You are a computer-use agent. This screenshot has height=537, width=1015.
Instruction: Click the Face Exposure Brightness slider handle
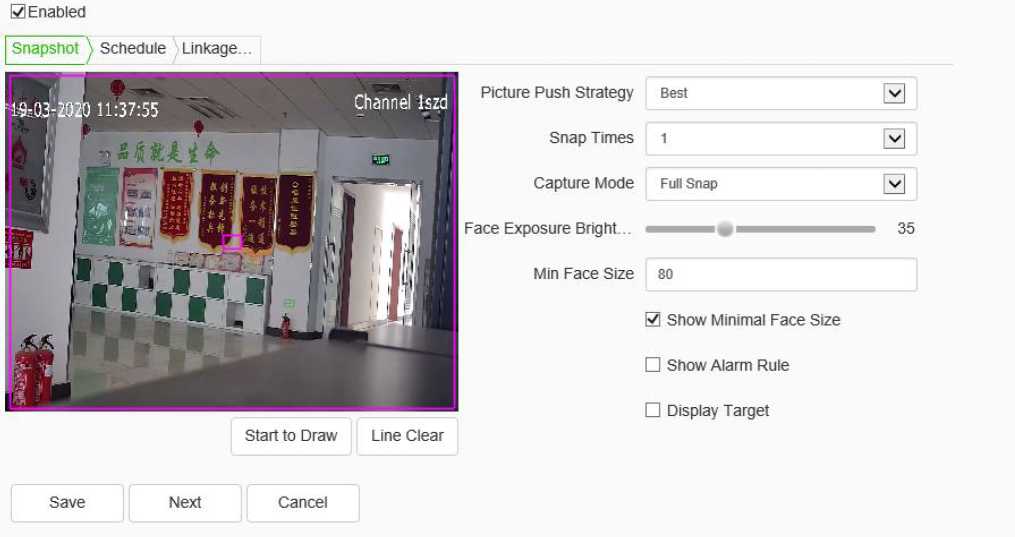click(x=725, y=229)
